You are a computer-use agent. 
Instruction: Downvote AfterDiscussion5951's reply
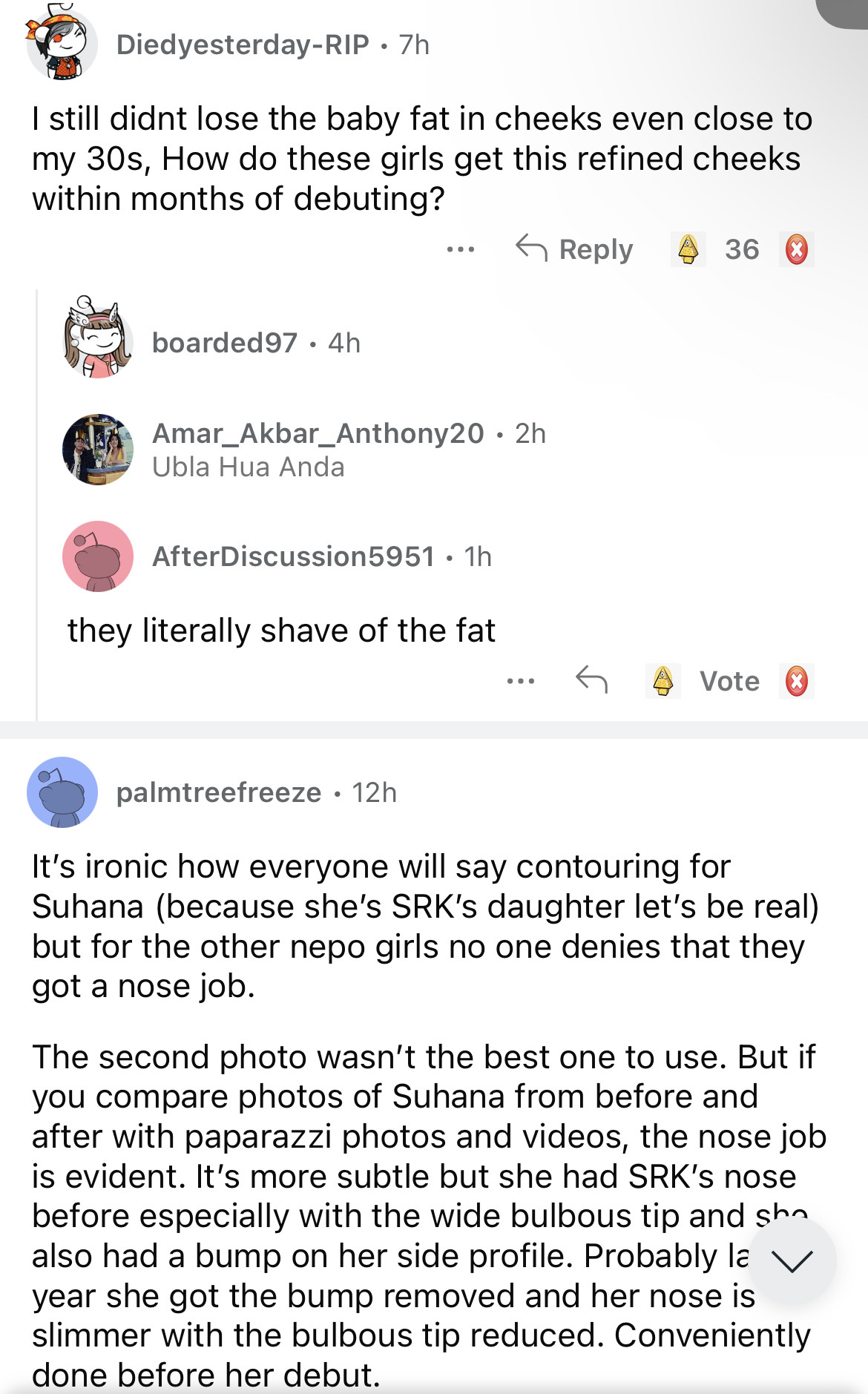pos(797,680)
